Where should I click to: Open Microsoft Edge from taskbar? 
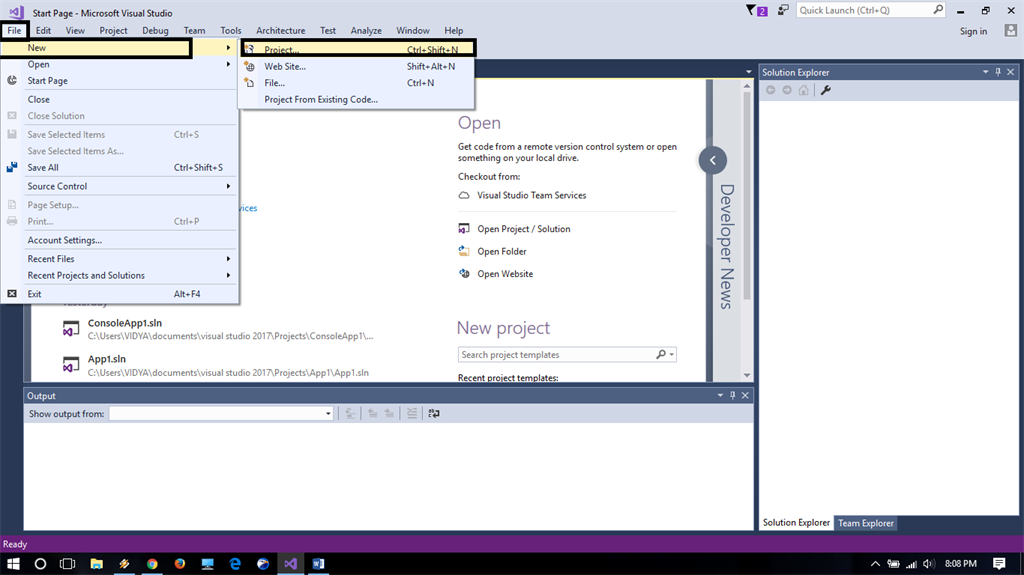tap(235, 563)
